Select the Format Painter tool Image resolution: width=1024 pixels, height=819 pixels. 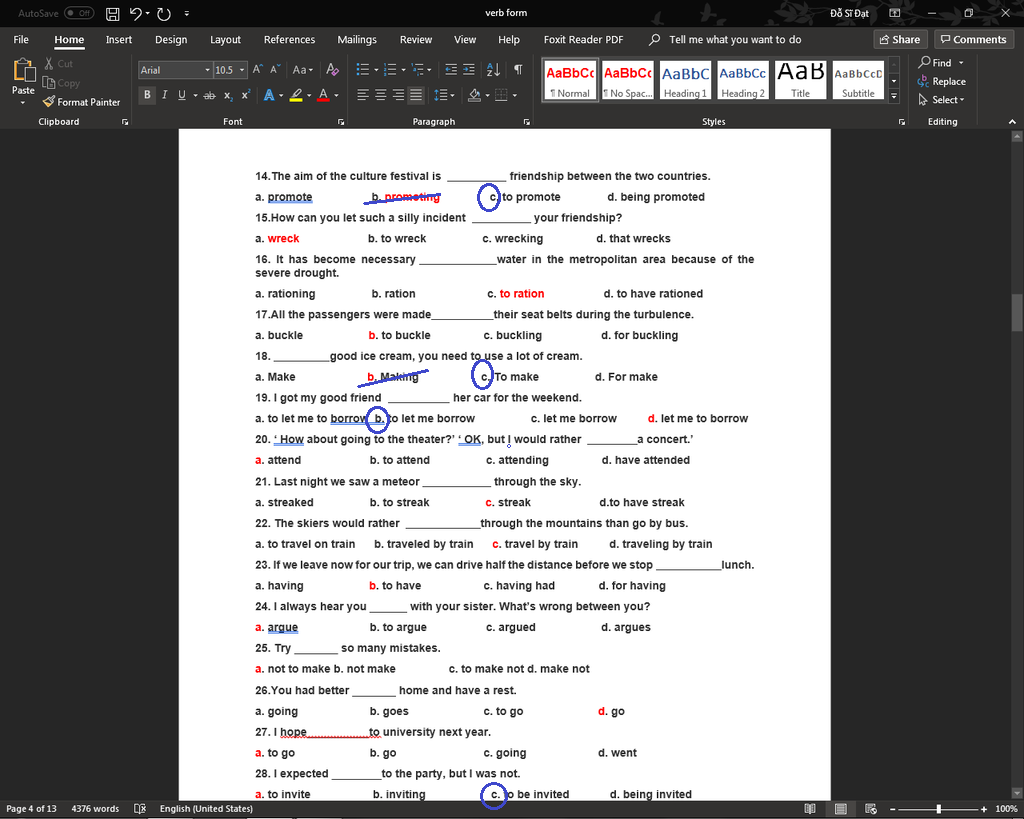coord(82,102)
